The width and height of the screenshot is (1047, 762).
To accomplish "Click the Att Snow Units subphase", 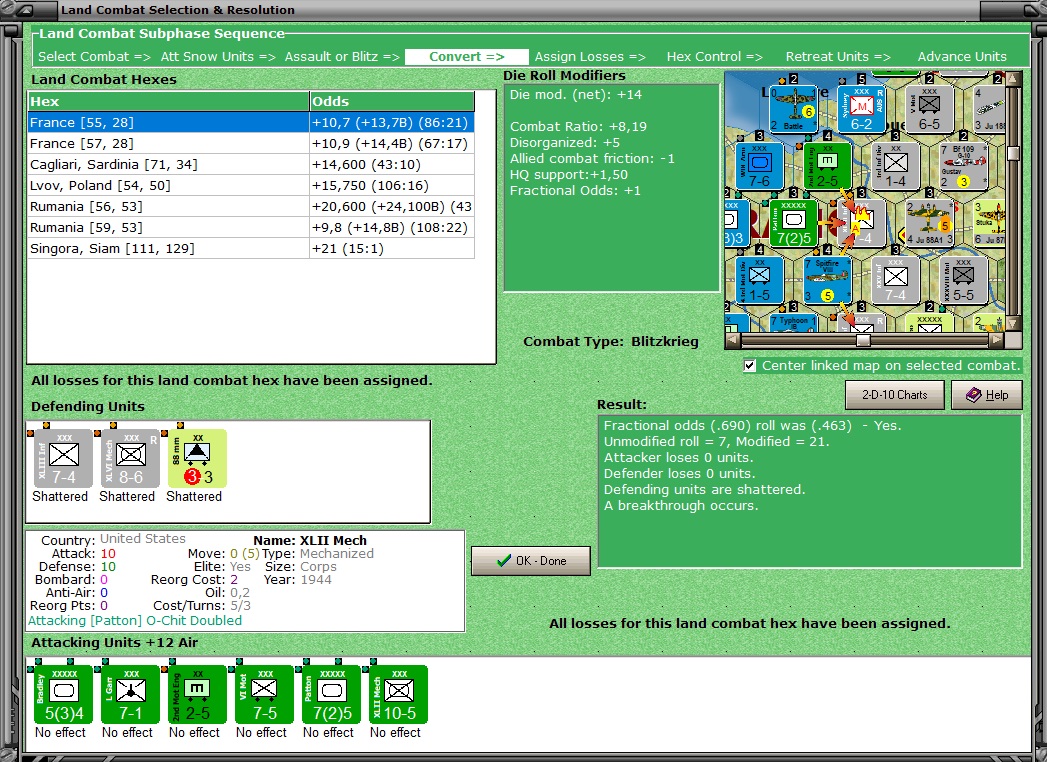I will tap(218, 57).
